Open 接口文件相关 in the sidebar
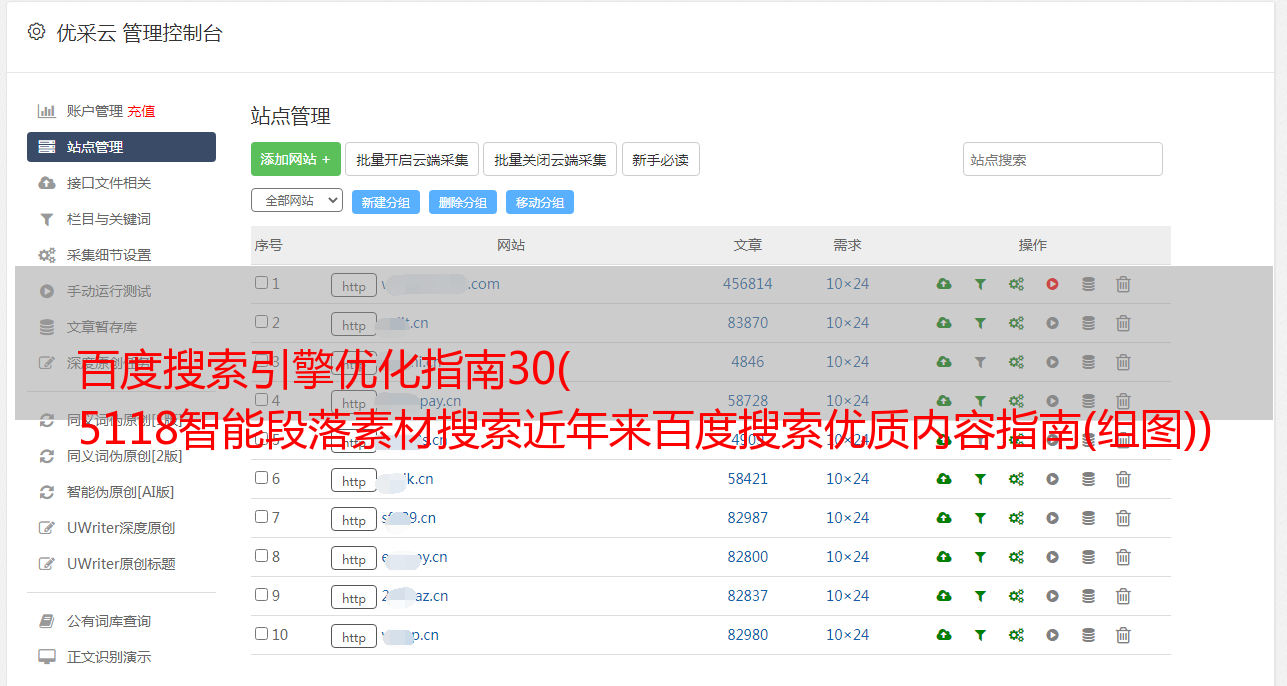 (x=109, y=183)
